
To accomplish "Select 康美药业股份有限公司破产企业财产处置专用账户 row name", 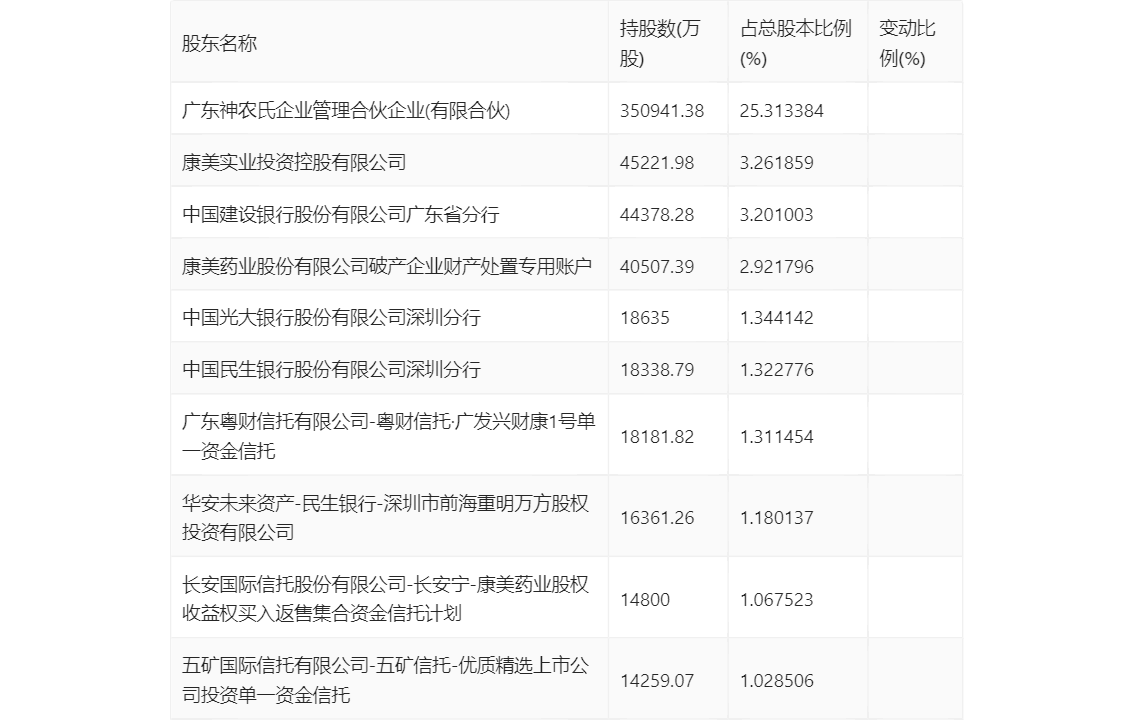I will point(387,267).
